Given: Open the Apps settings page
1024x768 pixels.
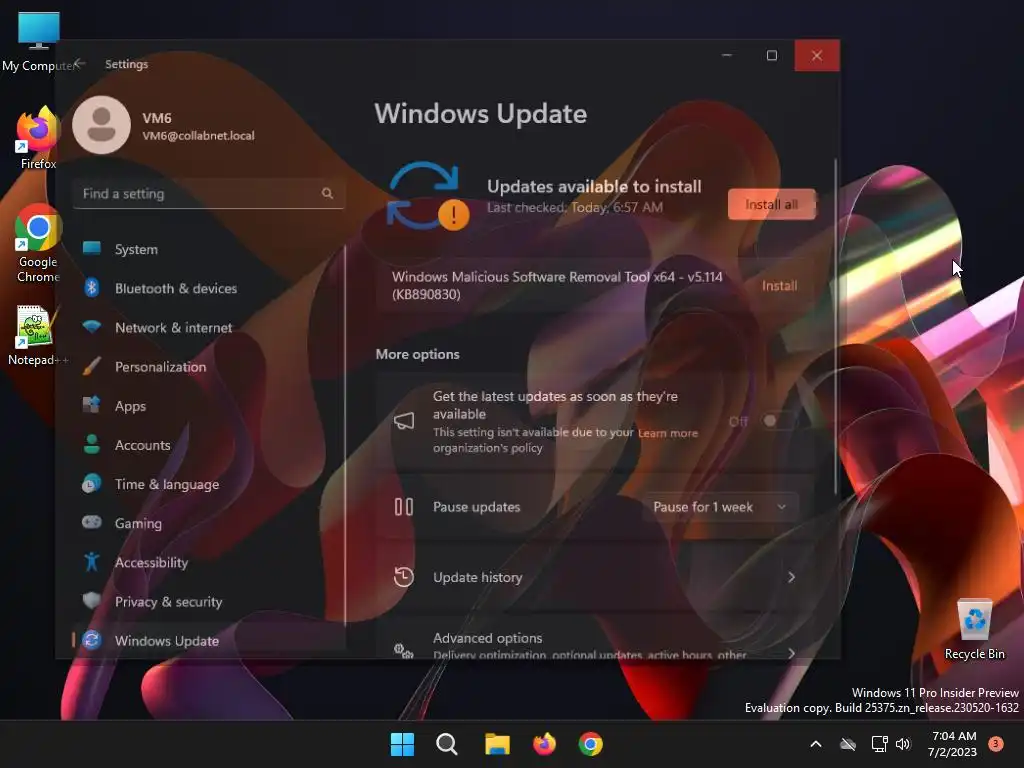Looking at the screenshot, I should (209, 406).
